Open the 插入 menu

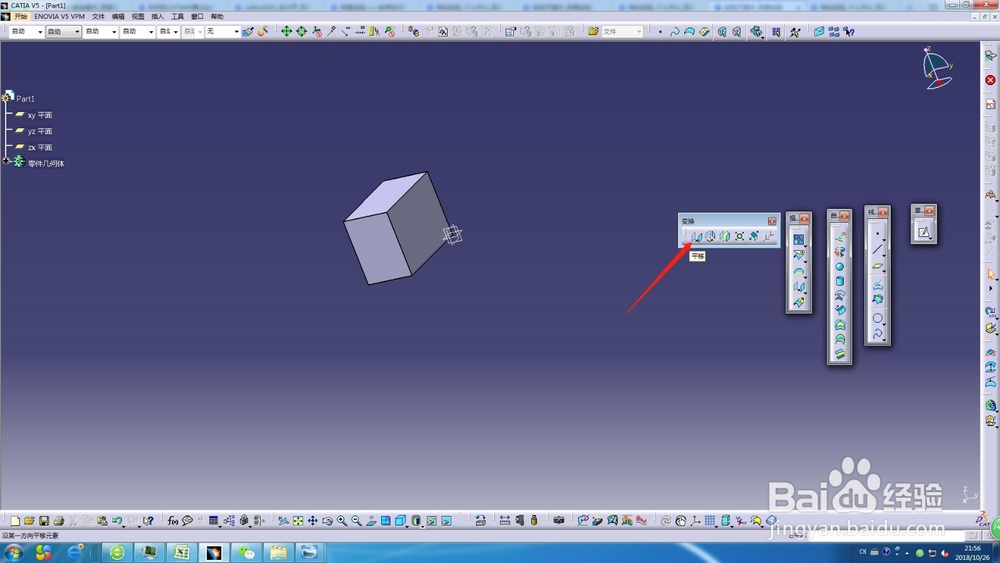(x=158, y=17)
